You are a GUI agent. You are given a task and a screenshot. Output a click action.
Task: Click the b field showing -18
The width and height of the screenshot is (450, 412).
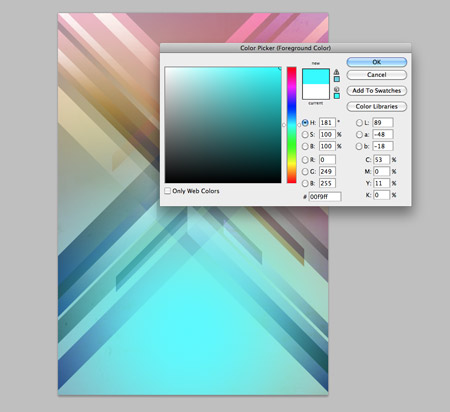tap(383, 146)
